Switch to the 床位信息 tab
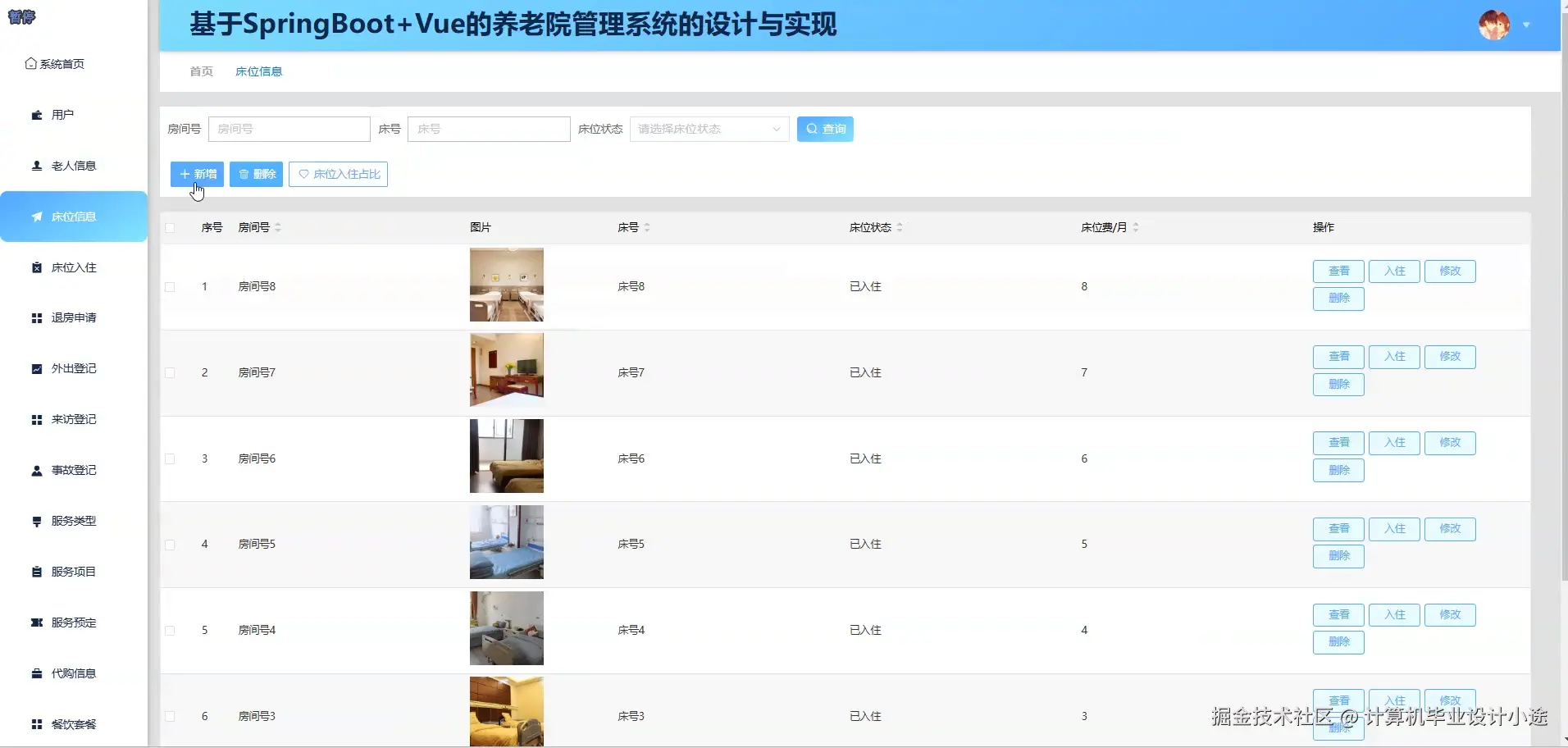Image resolution: width=1568 pixels, height=748 pixels. (258, 71)
